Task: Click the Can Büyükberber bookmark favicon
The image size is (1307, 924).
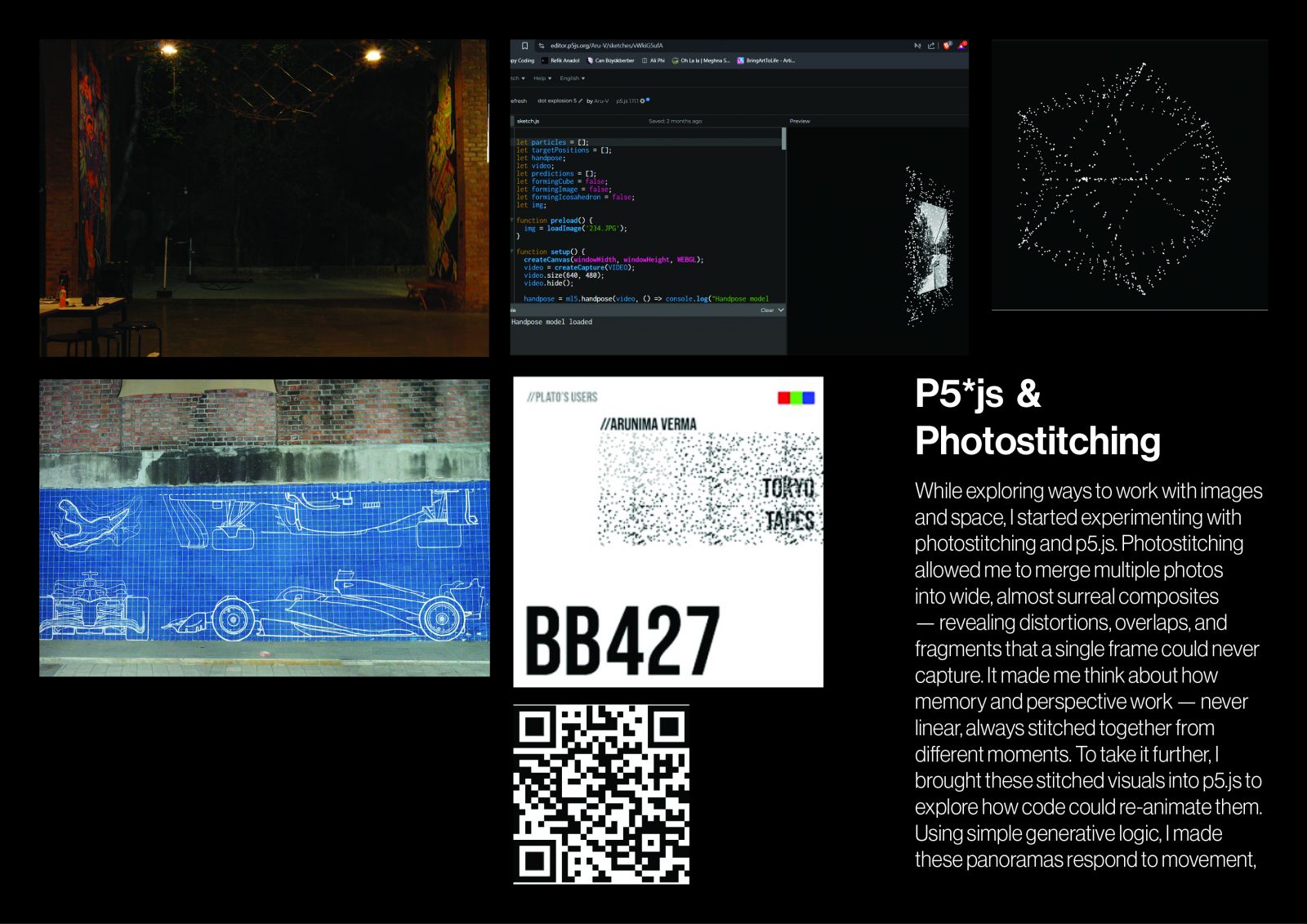Action: (590, 60)
